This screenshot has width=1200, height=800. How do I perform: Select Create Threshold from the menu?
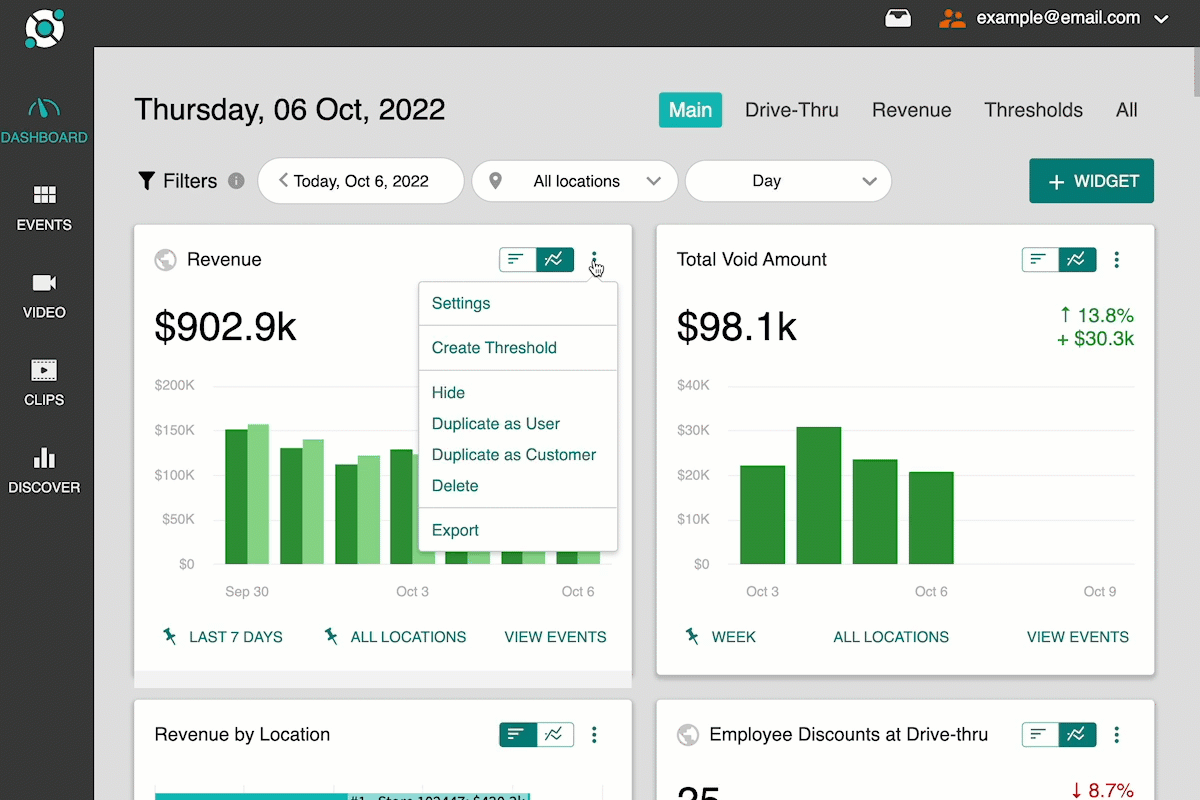494,348
